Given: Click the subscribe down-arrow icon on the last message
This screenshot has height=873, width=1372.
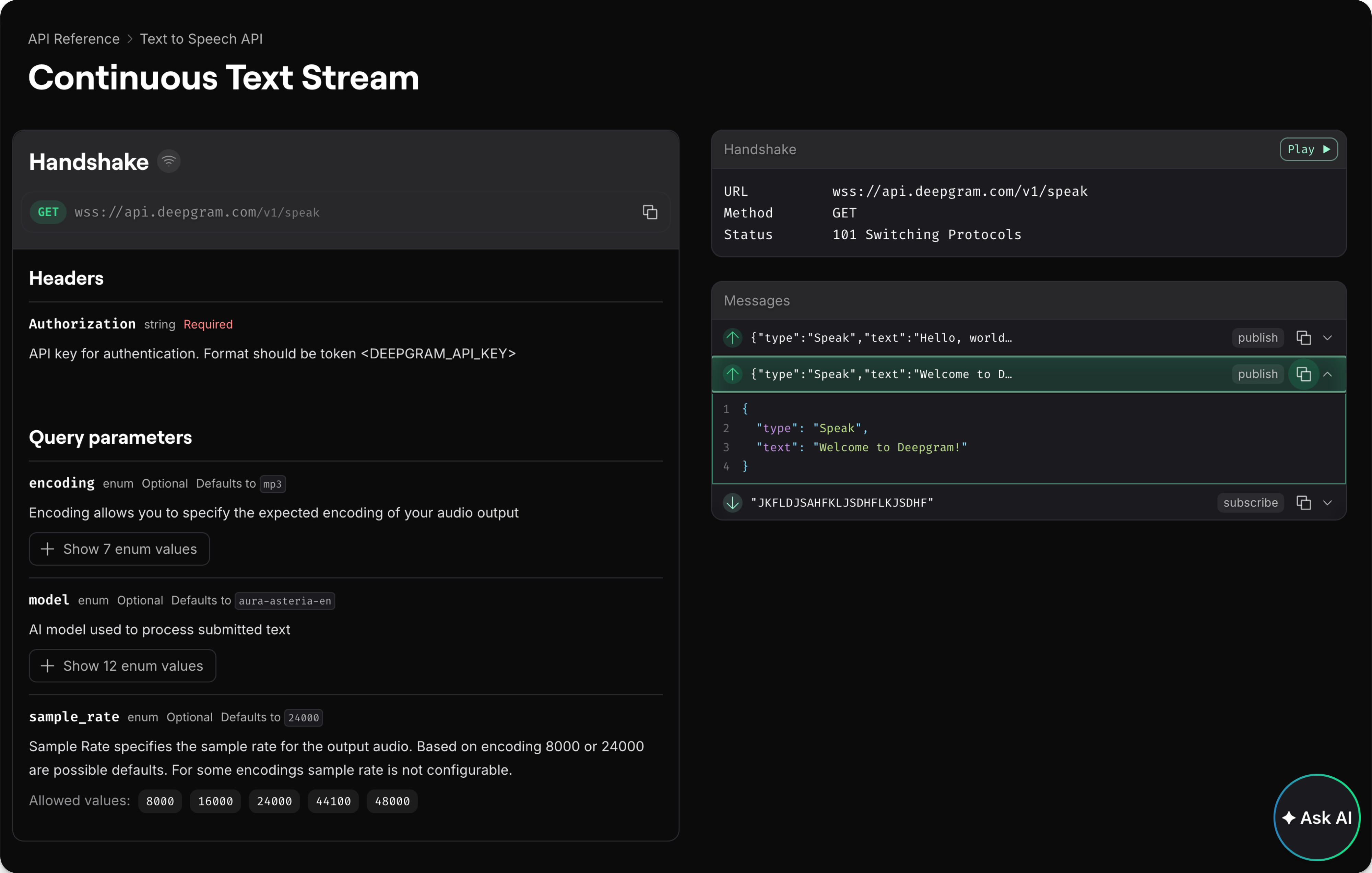Looking at the screenshot, I should (x=732, y=502).
